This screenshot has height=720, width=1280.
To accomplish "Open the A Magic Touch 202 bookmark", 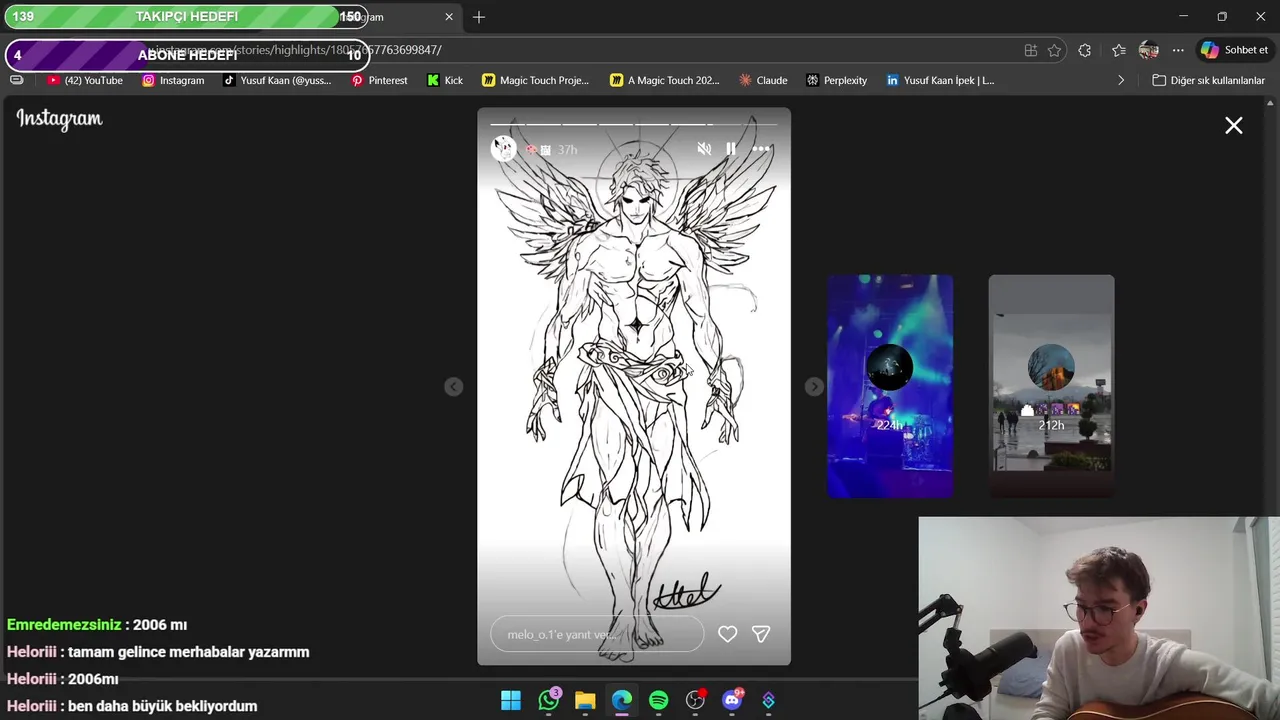I will (665, 80).
